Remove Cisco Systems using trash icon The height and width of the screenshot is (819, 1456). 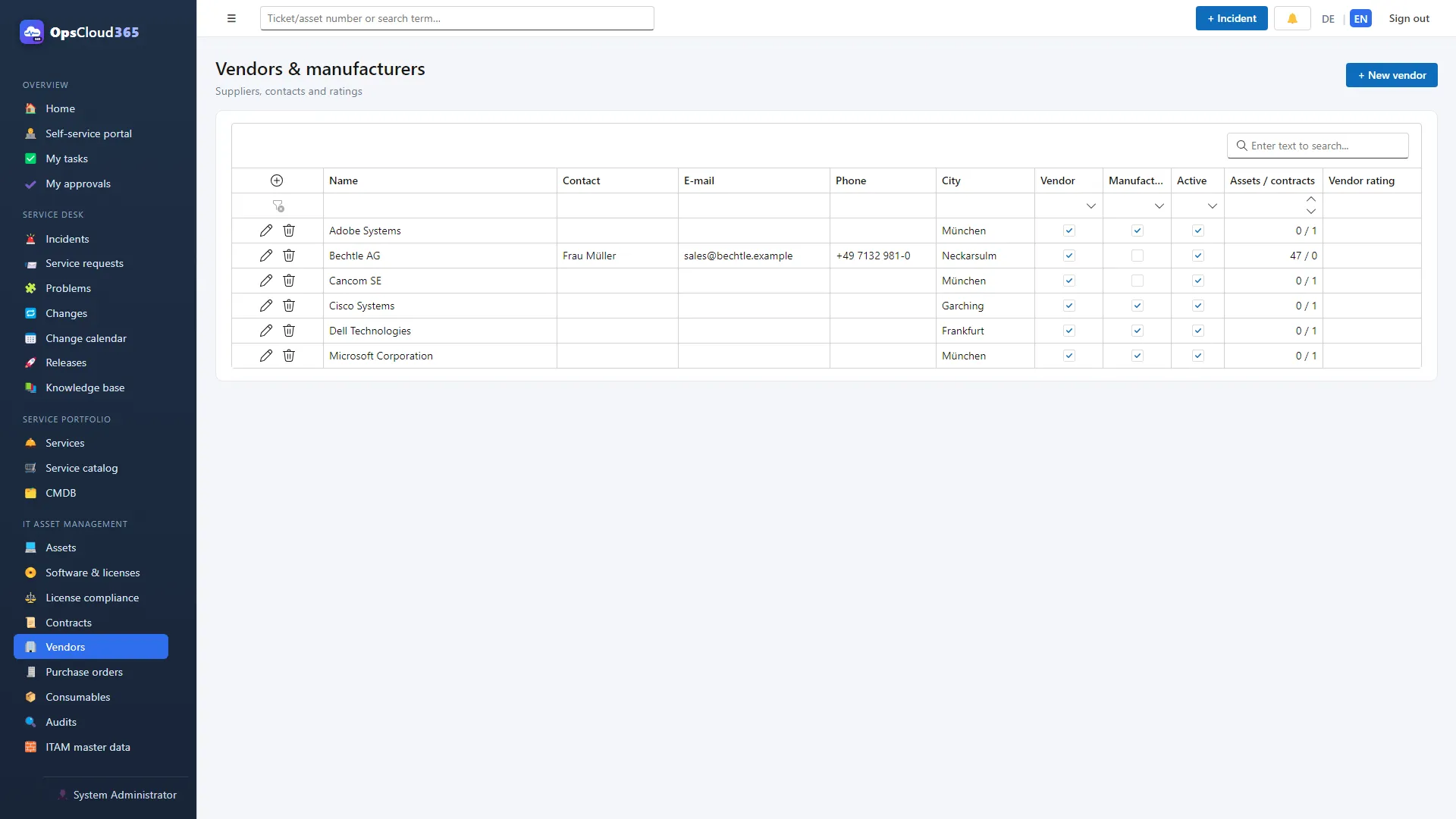[289, 306]
